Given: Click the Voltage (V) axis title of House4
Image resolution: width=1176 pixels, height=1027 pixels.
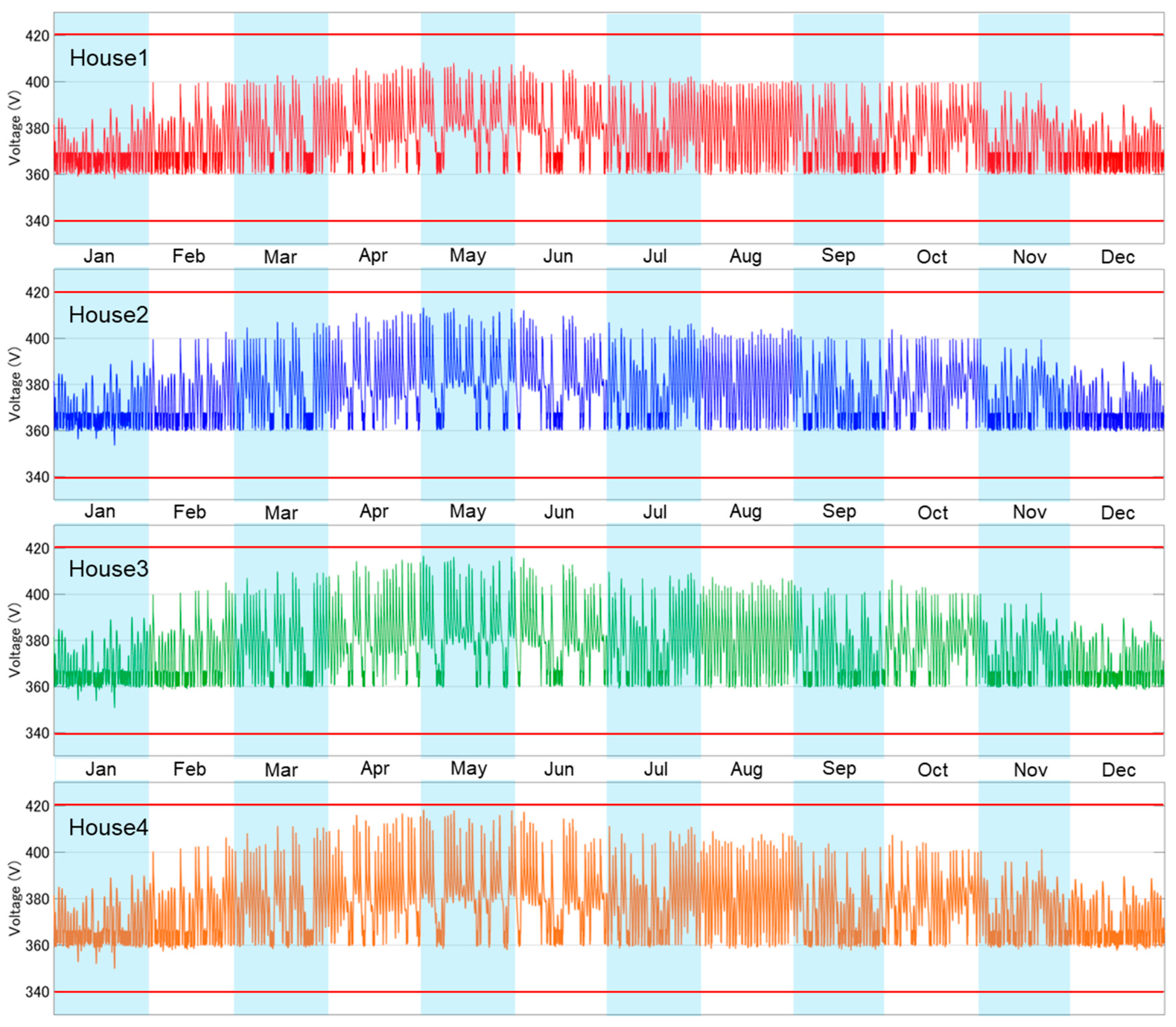Looking at the screenshot, I should (15, 899).
